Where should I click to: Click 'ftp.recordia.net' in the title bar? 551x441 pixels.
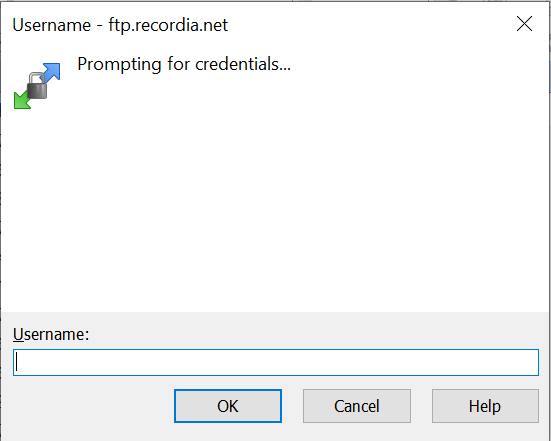[168, 25]
